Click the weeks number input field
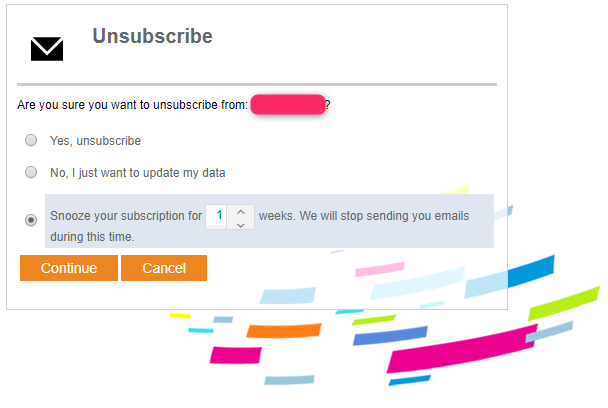608x408 pixels. [216, 216]
